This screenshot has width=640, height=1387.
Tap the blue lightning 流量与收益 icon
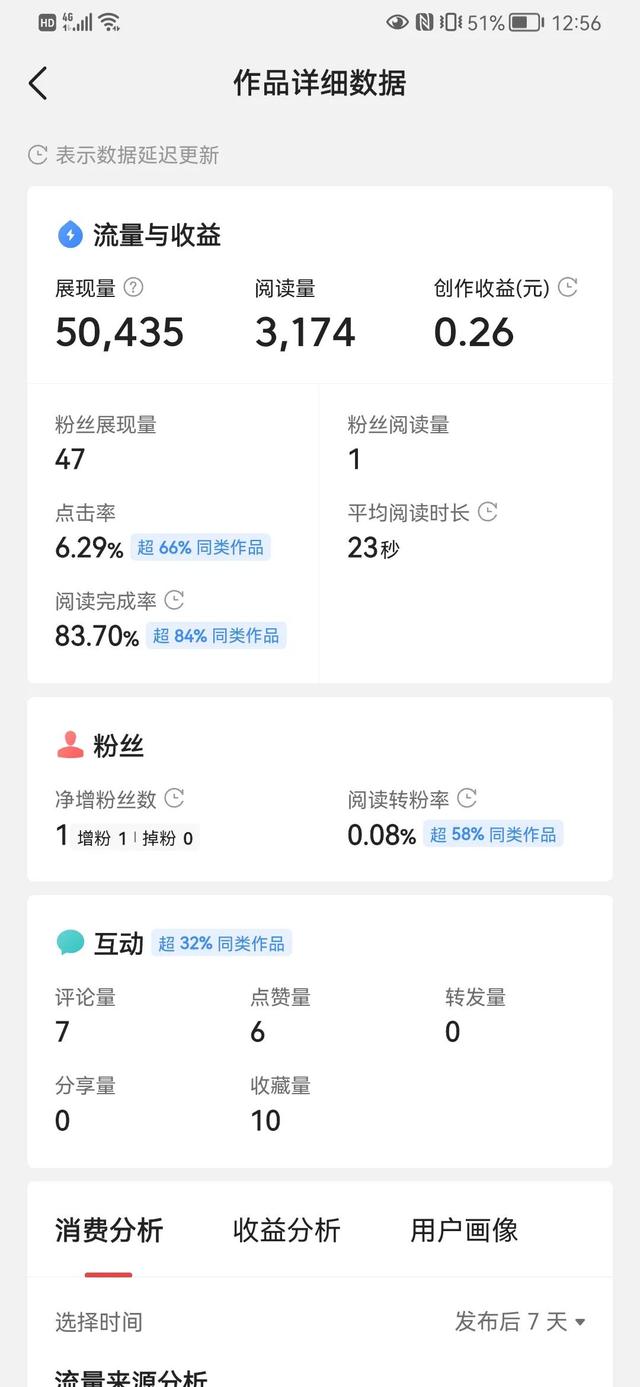[70, 235]
